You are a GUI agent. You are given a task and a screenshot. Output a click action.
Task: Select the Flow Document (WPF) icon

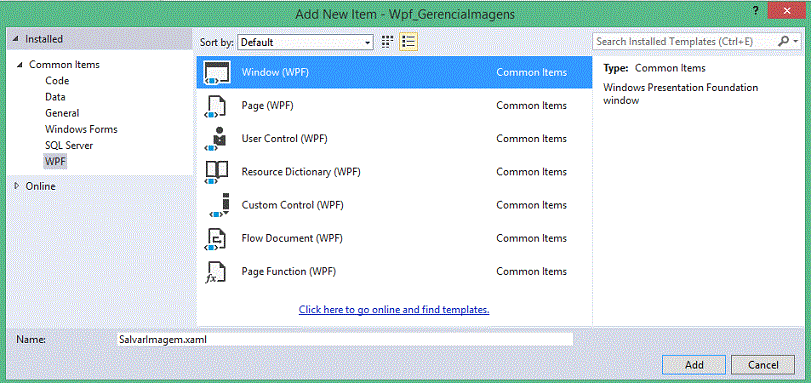pyautogui.click(x=216, y=238)
